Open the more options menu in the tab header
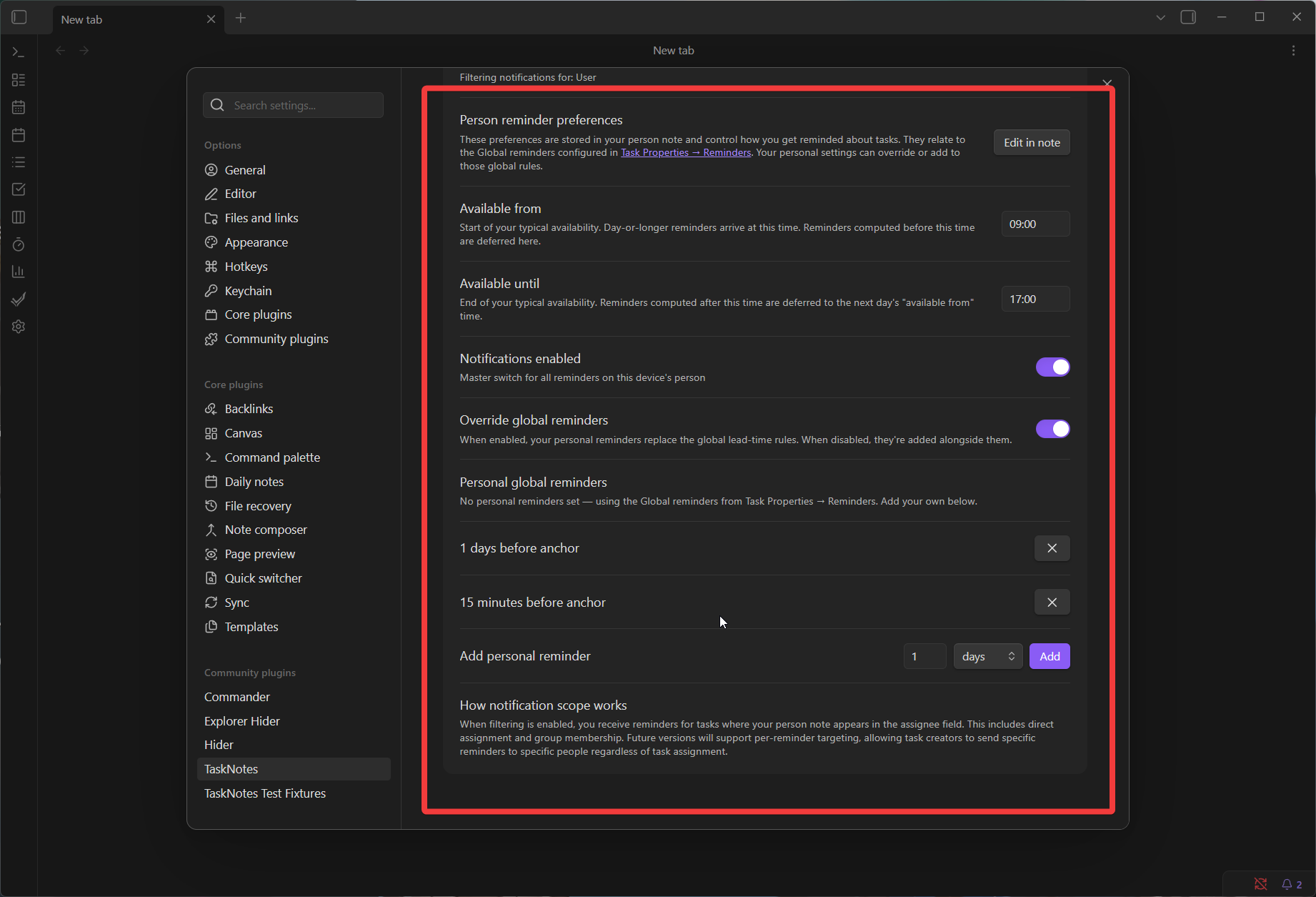 (1293, 50)
